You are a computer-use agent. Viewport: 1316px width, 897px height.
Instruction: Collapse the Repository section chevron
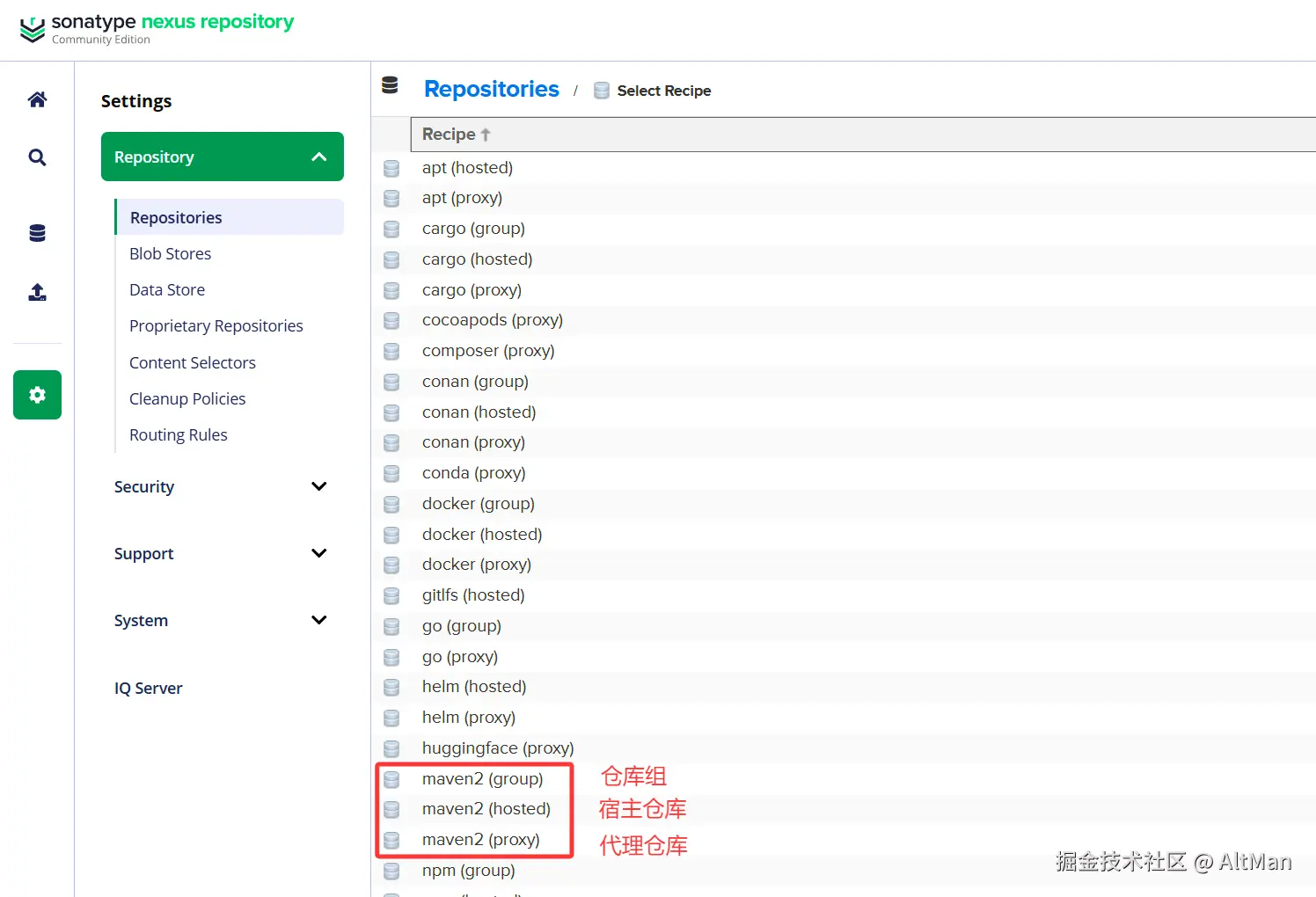pyautogui.click(x=319, y=157)
